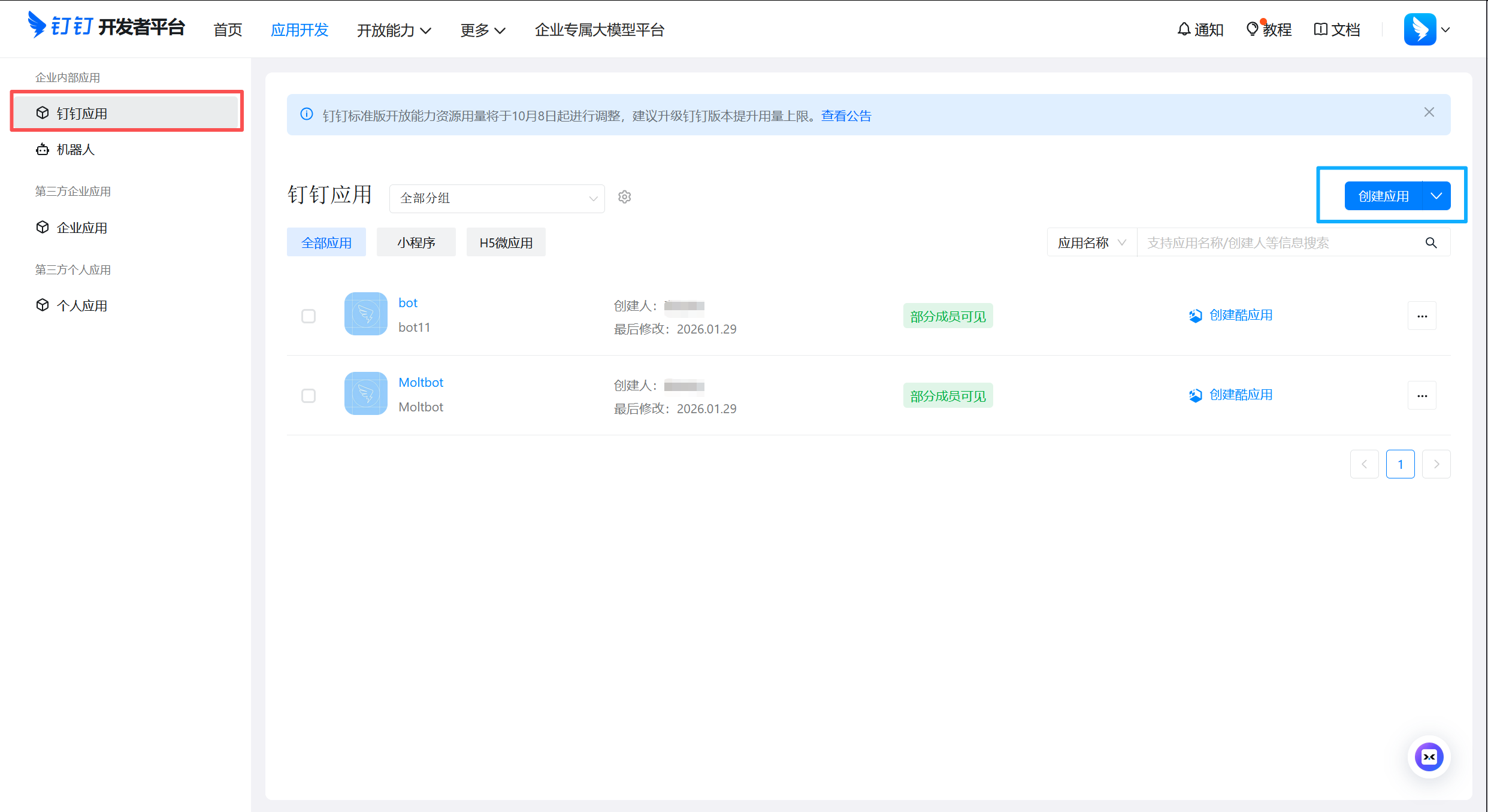Open the tutorials lightbulb icon
1488x812 pixels.
tap(1252, 29)
